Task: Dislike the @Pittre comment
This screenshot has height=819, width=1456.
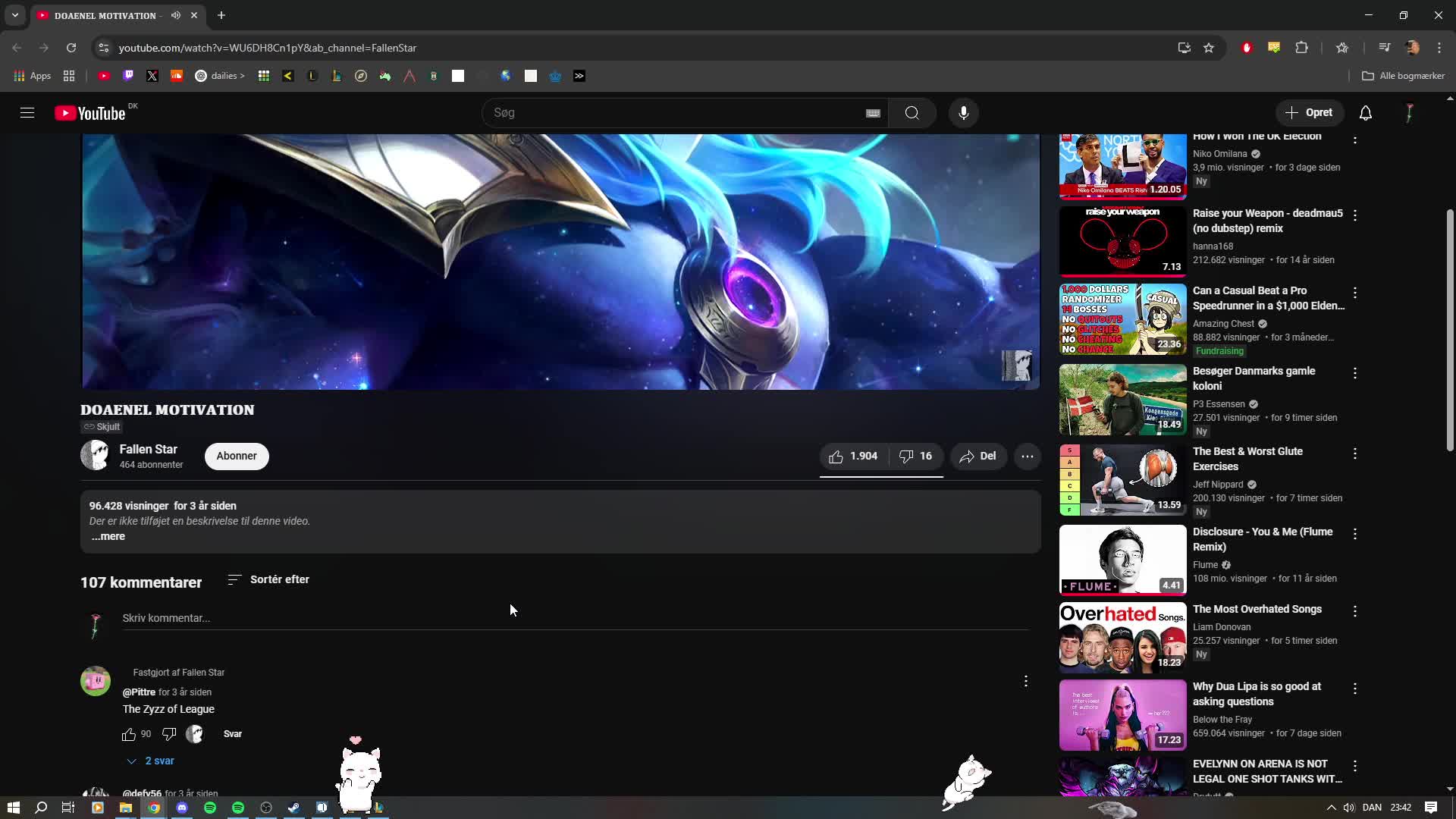Action: point(169,734)
